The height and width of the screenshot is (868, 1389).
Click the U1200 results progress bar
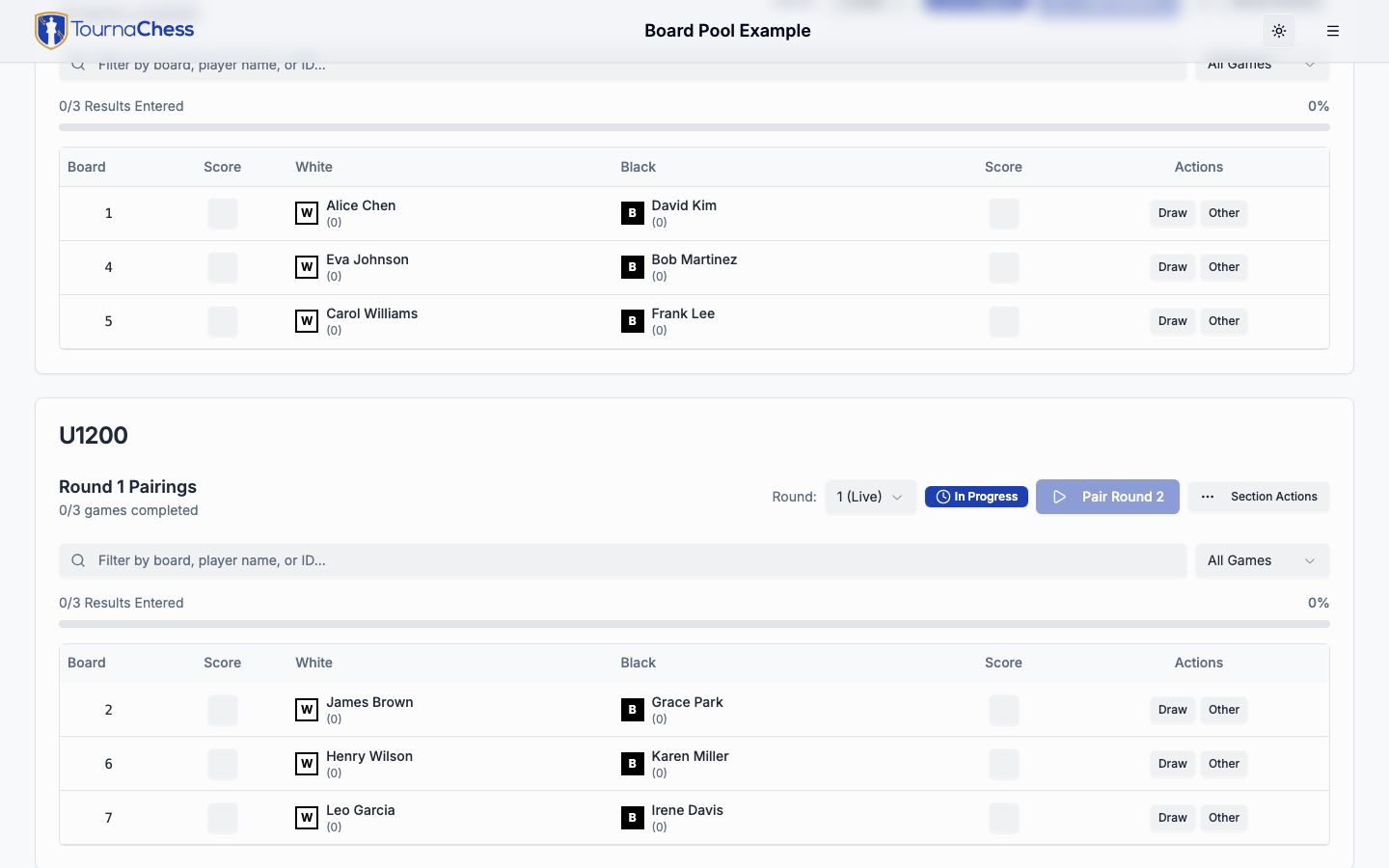(694, 624)
